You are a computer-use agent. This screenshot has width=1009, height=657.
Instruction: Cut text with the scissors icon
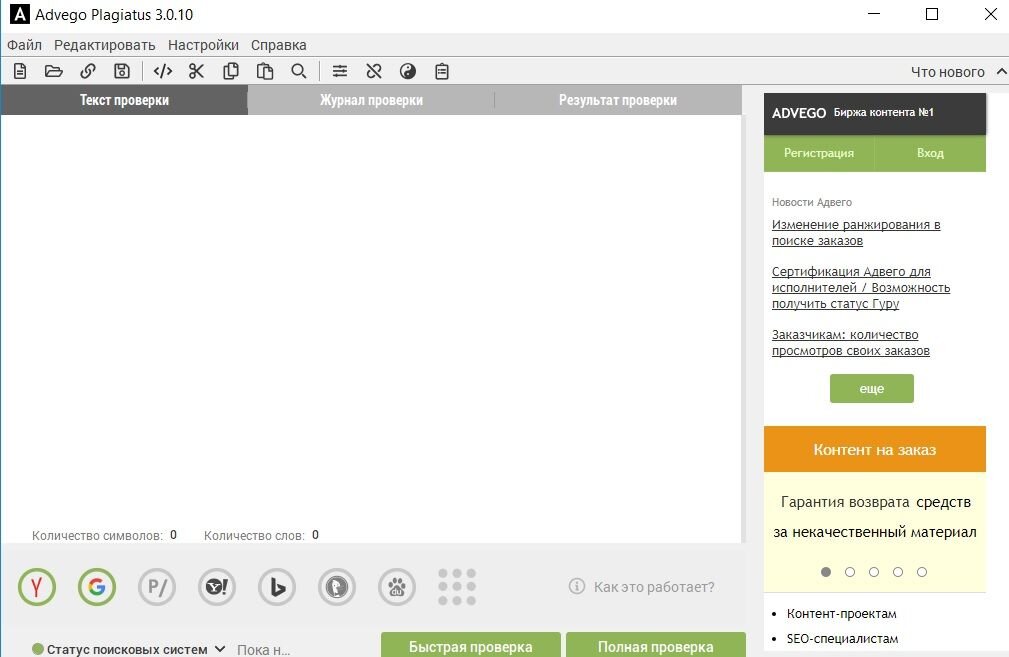(196, 71)
